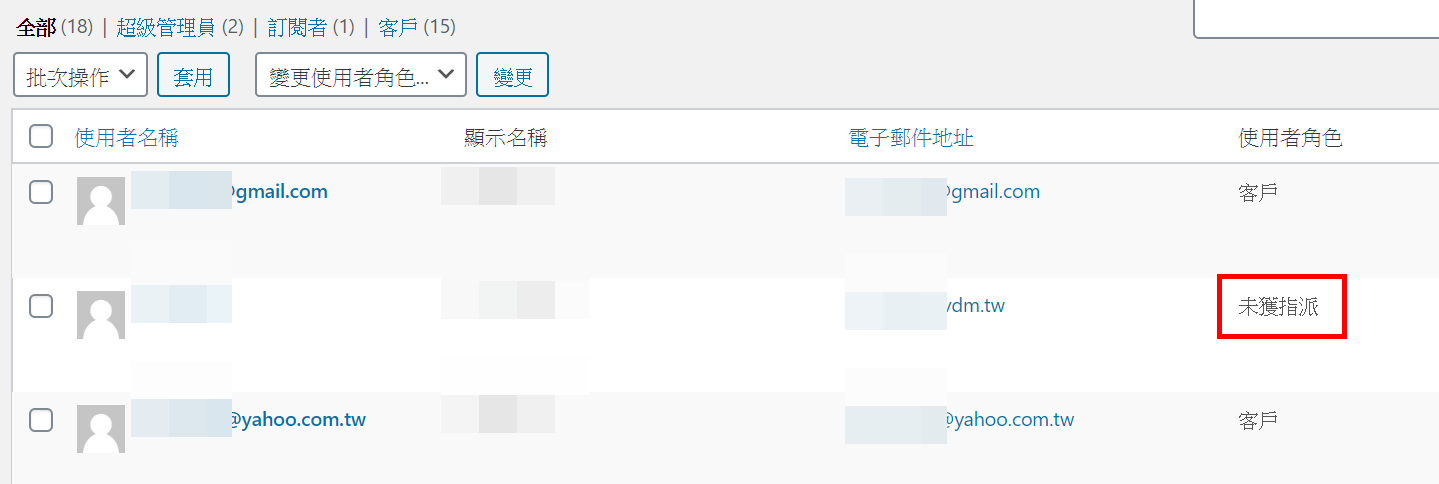Click avatar of the yahoo.com.tw user

coord(101,429)
